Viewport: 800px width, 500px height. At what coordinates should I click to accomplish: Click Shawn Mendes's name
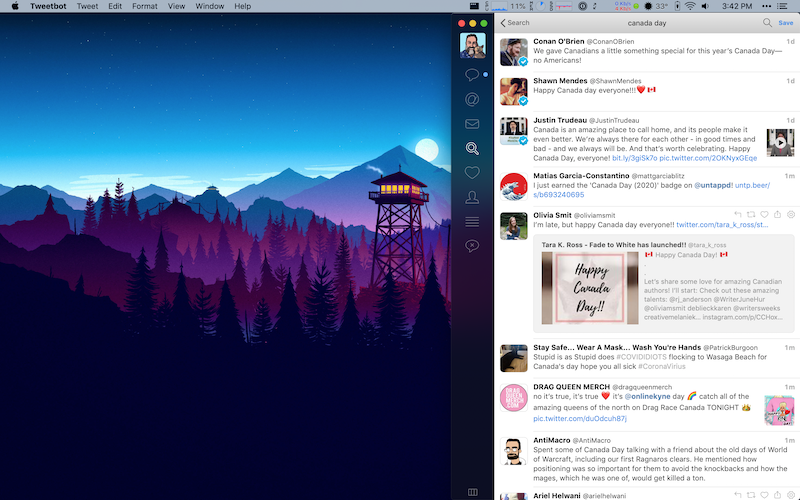point(560,81)
